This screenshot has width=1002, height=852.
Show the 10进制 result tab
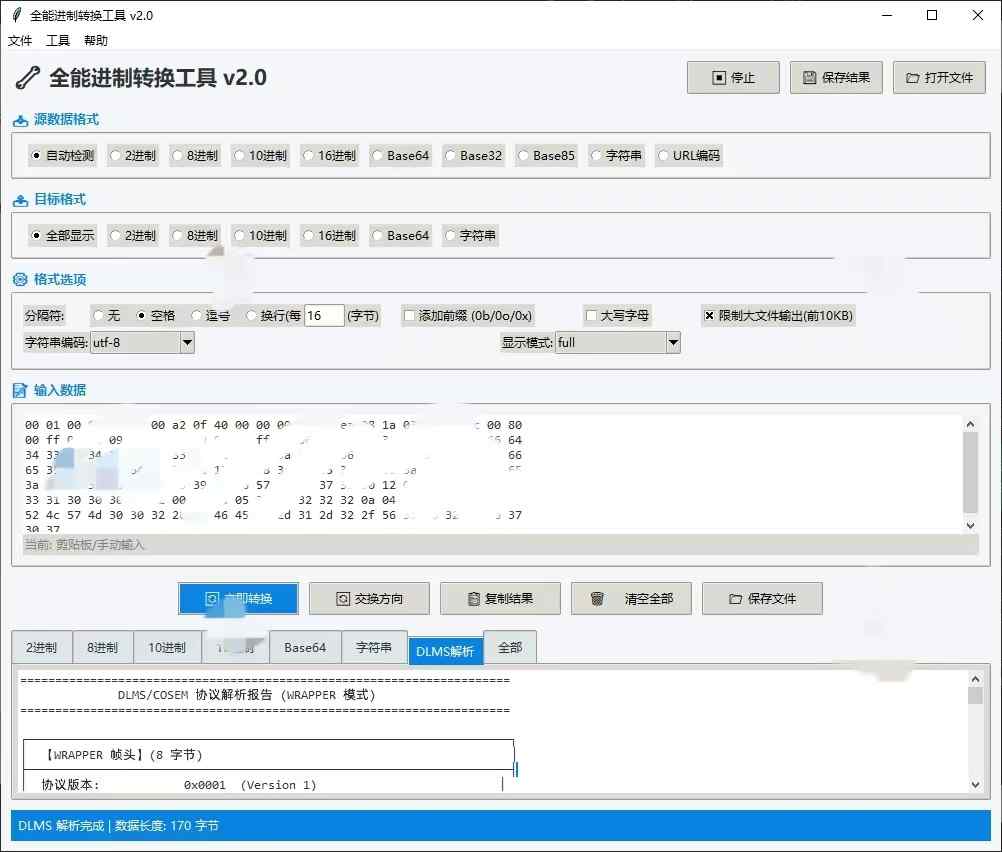click(x=167, y=647)
